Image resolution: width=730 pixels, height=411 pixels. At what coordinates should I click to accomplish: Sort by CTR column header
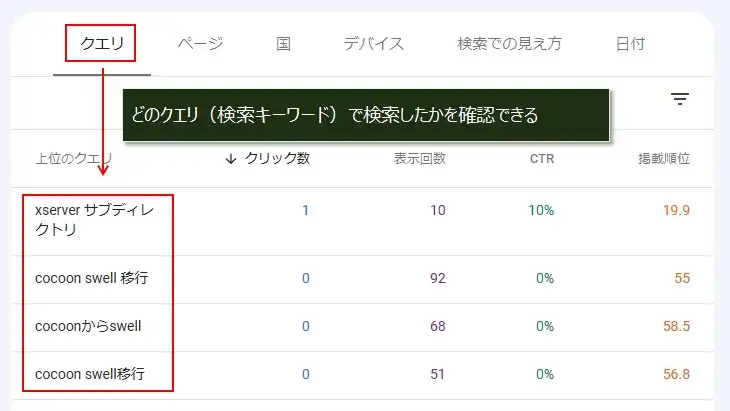[x=542, y=159]
